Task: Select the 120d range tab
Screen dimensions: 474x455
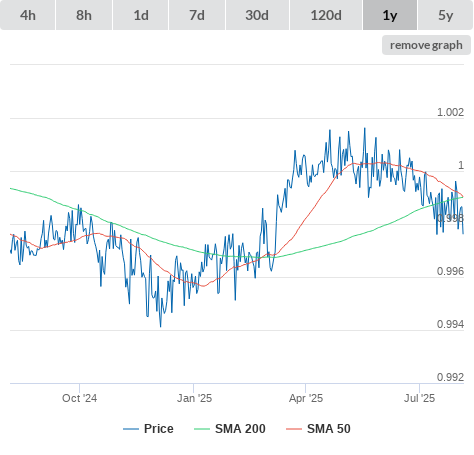Action: pyautogui.click(x=326, y=15)
